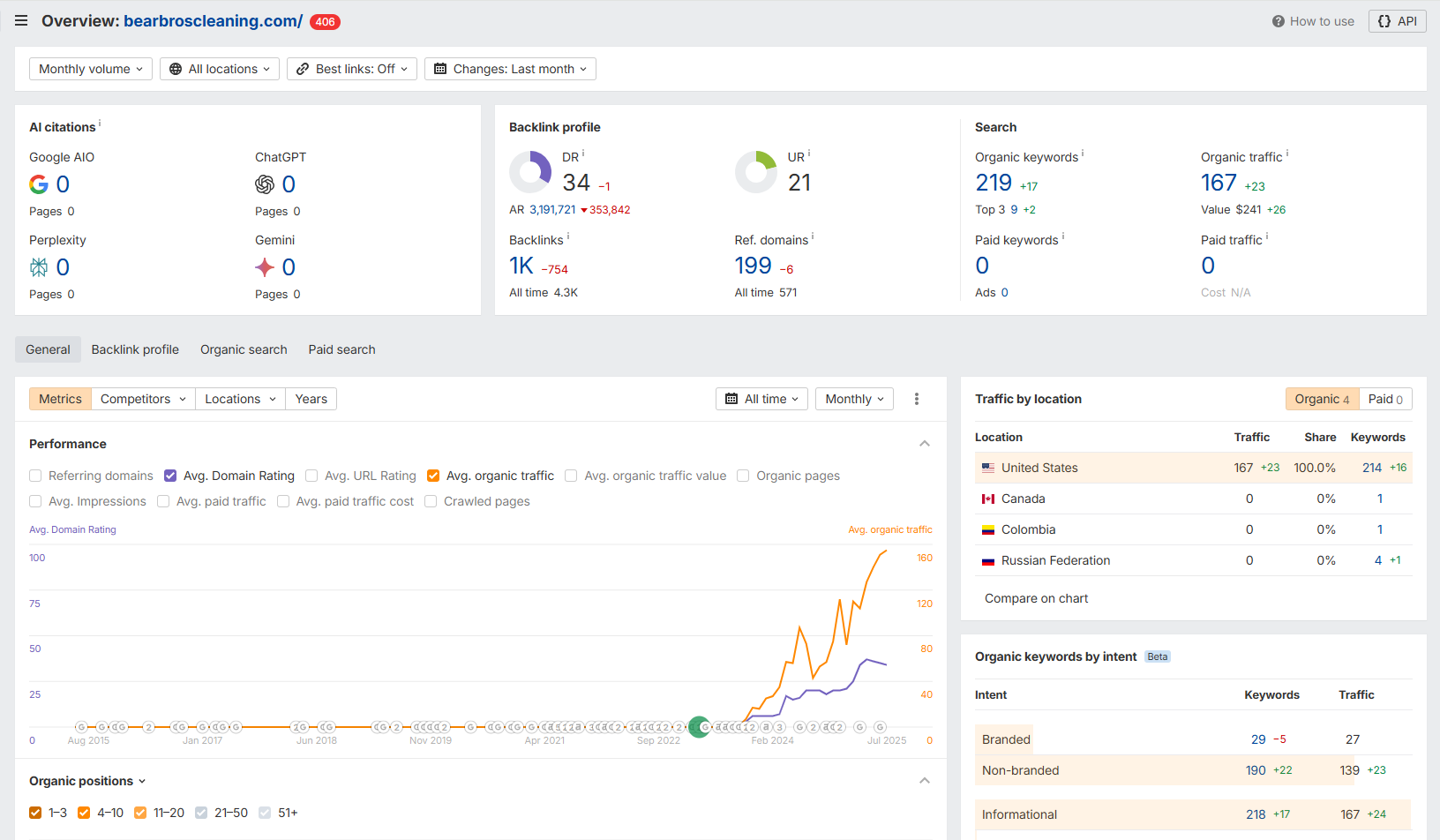The width and height of the screenshot is (1440, 840).
Task: Open the Organic search tab
Action: point(244,349)
